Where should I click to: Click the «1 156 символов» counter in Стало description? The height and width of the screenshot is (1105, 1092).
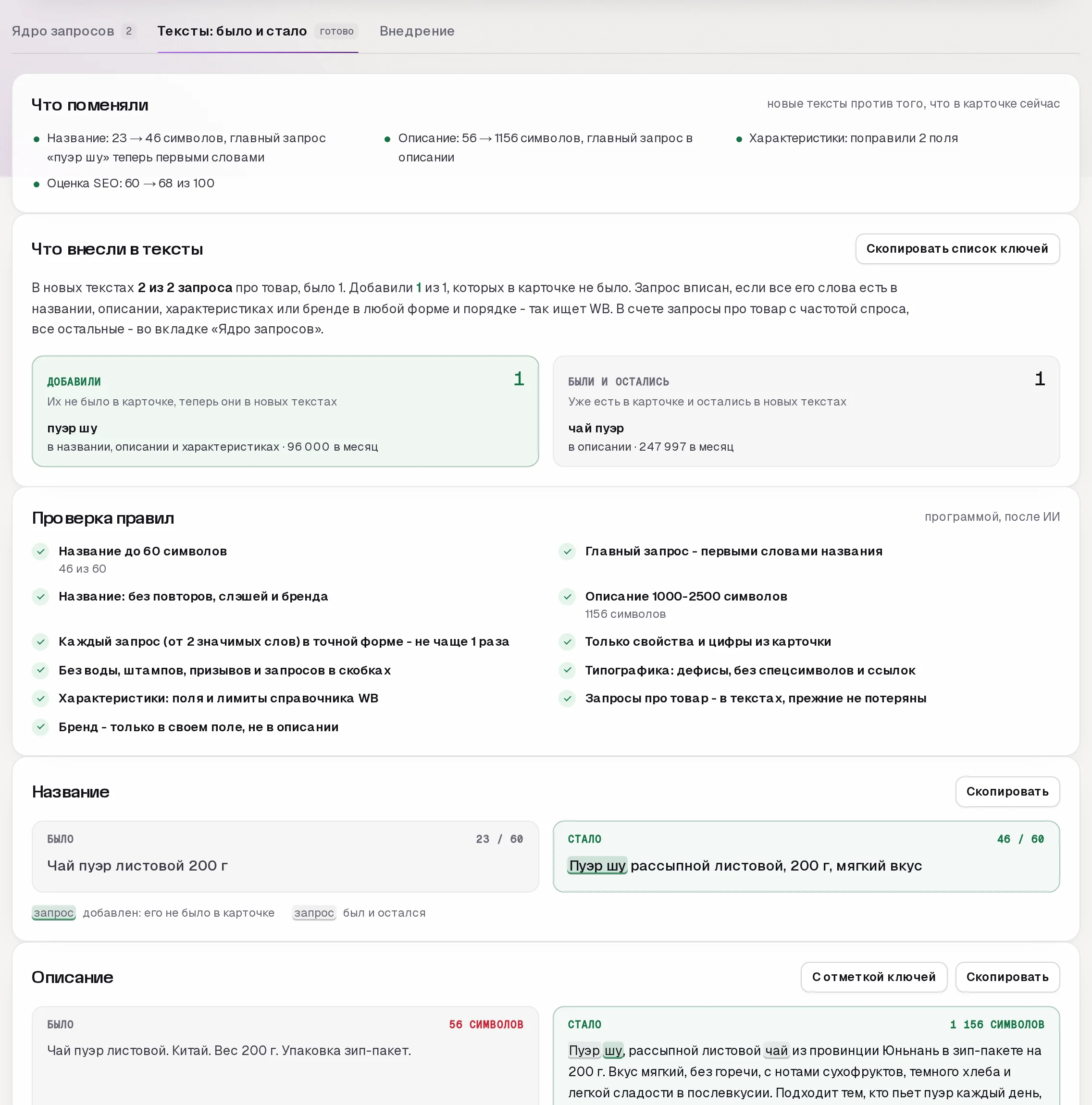(997, 1024)
